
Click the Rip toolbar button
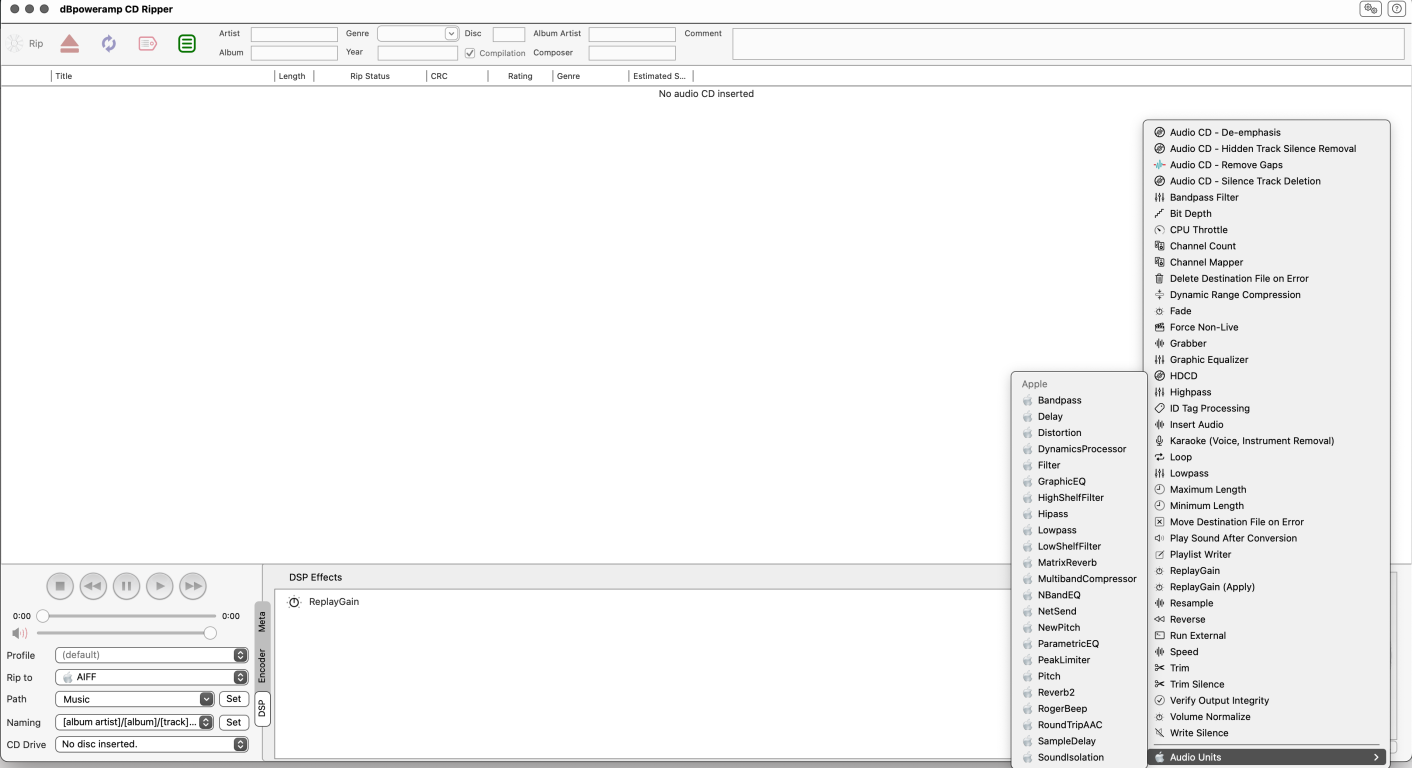[x=25, y=44]
